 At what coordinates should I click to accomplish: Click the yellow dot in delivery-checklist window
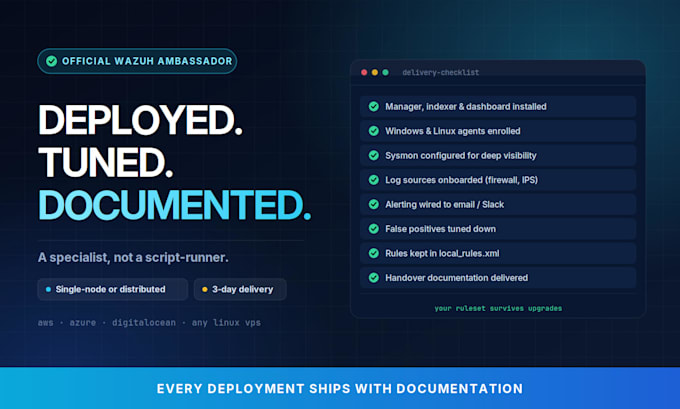pos(375,72)
